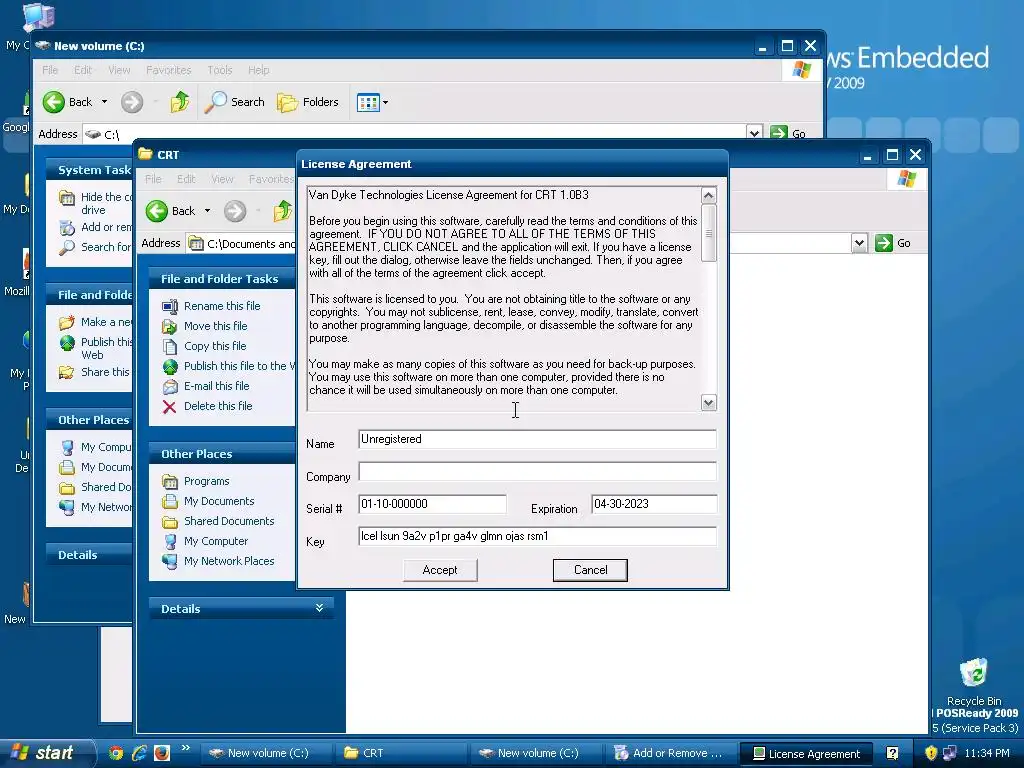This screenshot has width=1024, height=768.
Task: Click the Expiration date field
Action: coord(654,504)
